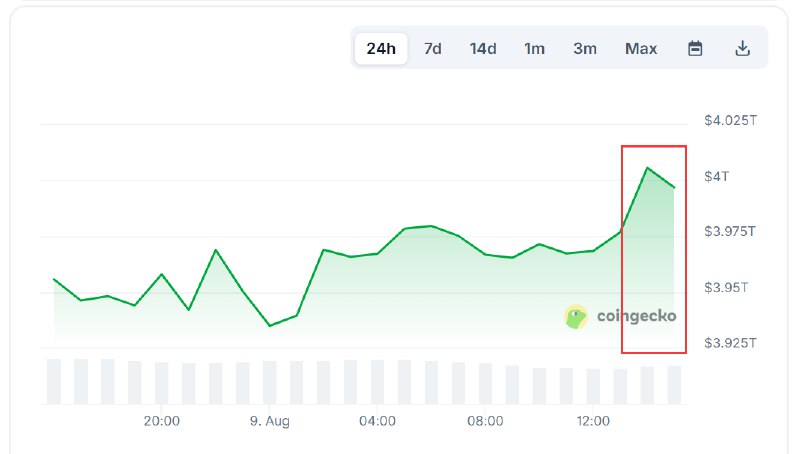Choose the 3m time range
Image resolution: width=800 pixels, height=454 pixels.
click(x=585, y=48)
